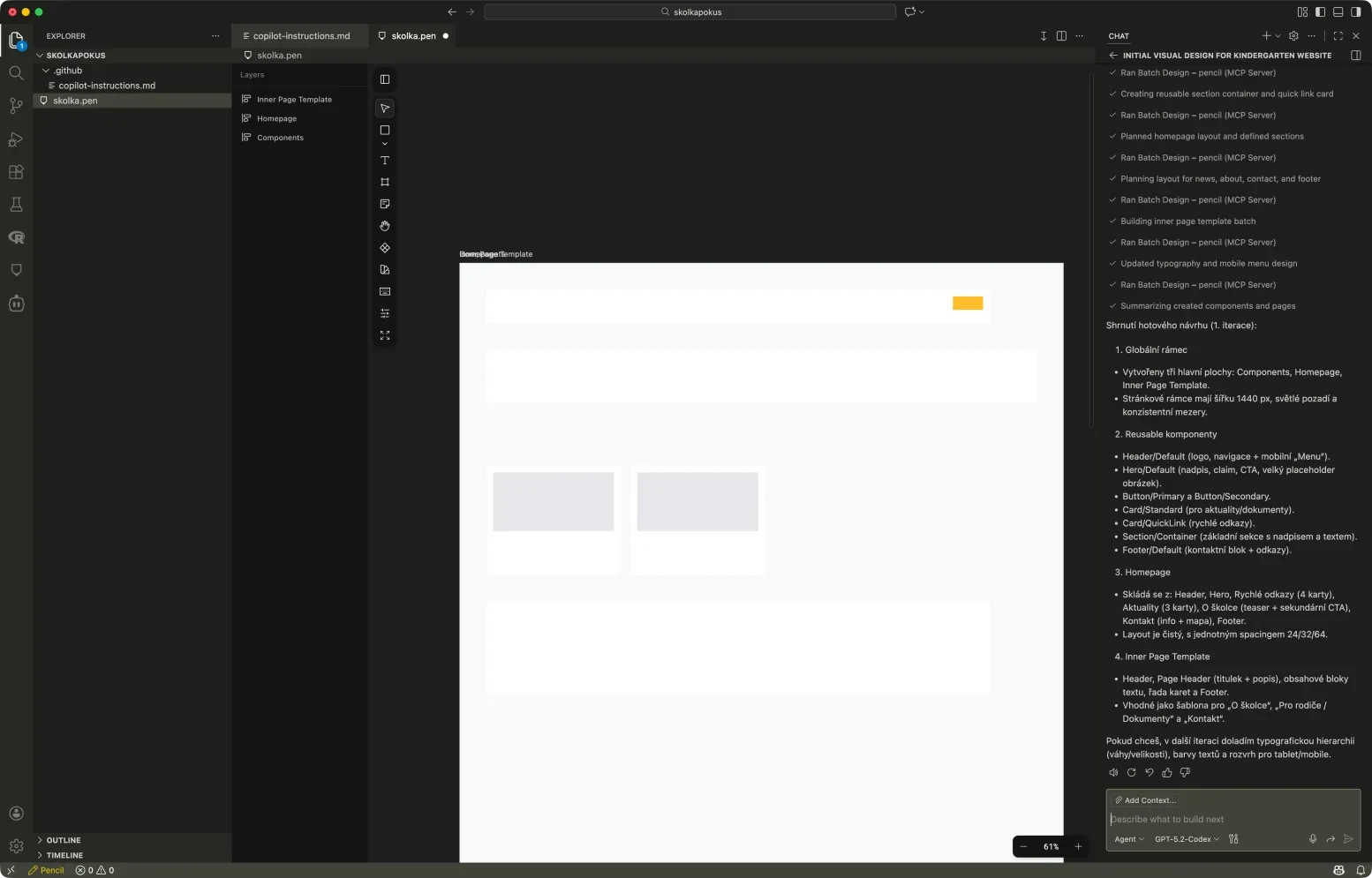Open the rectangle tool shape dropdown chevron
The image size is (1372, 878).
coord(384,144)
